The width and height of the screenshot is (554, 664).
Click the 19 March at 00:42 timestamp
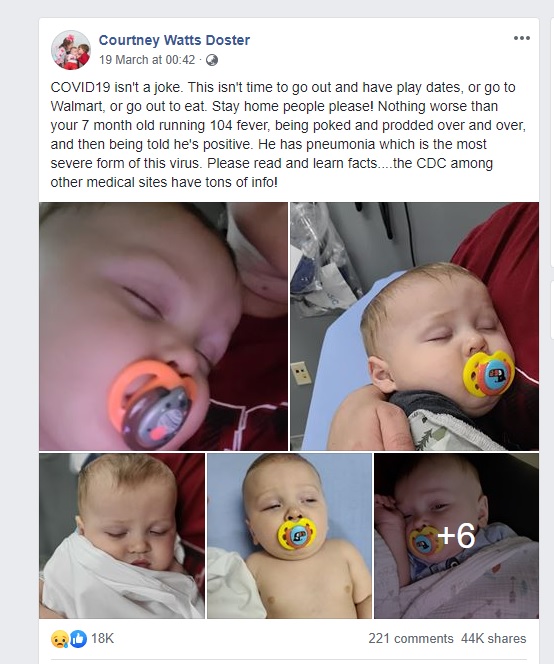pos(147,60)
